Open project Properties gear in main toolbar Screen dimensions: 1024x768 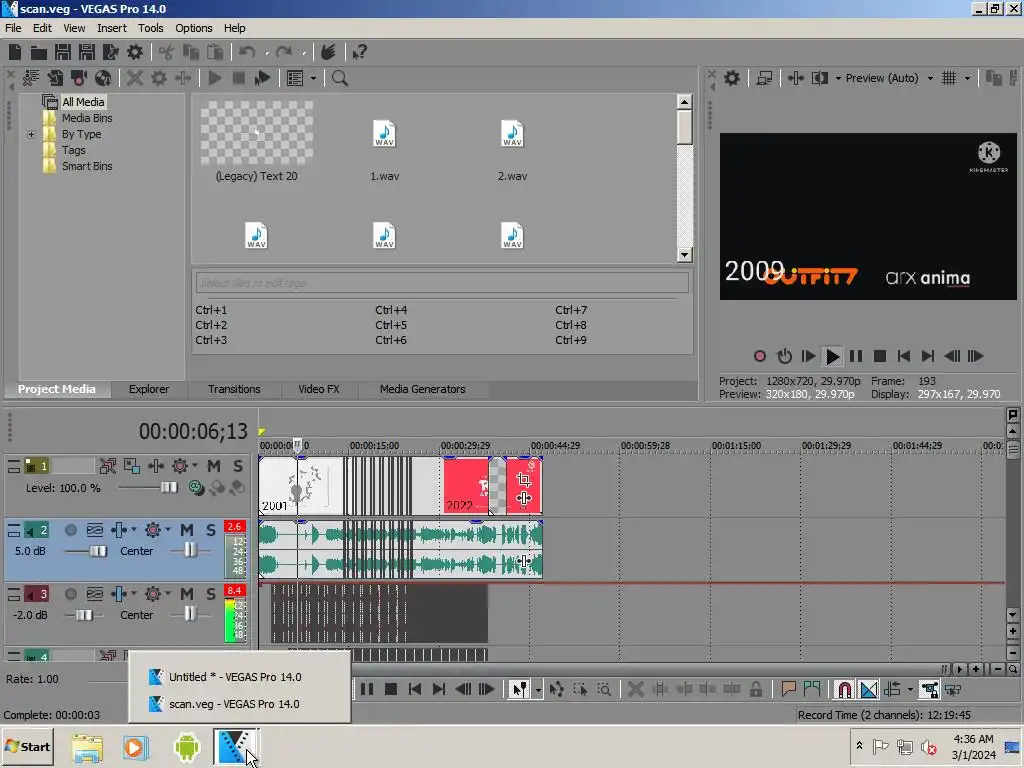[135, 52]
